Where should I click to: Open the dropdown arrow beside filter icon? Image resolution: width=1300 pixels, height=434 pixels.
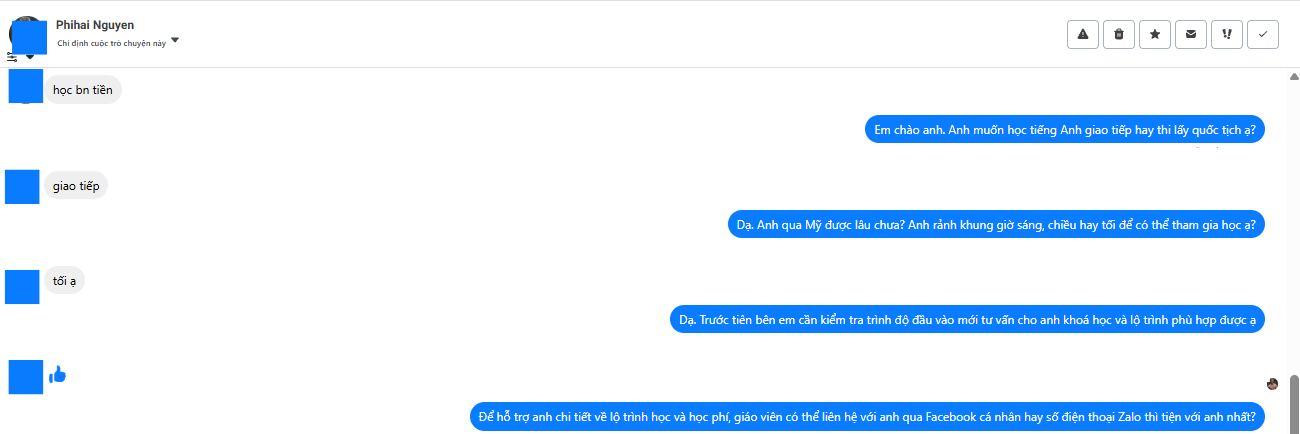click(30, 58)
